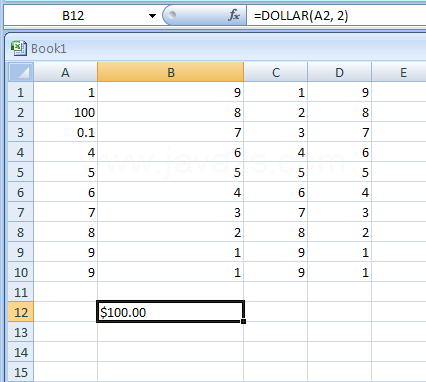
Task: Click the Select All corner button
Action: (21, 72)
